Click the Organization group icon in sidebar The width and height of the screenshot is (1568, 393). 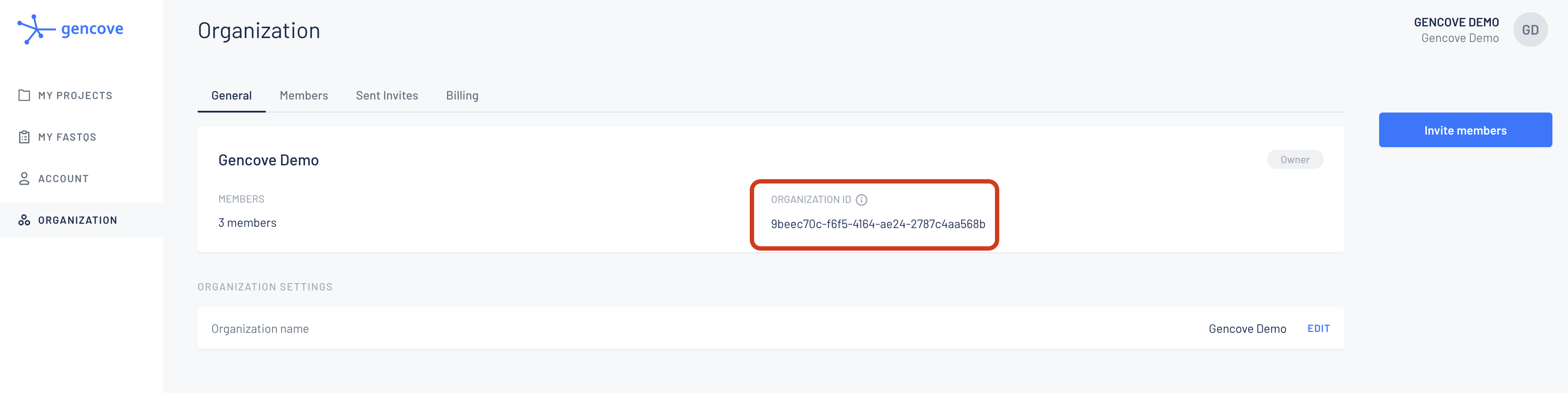pos(24,220)
